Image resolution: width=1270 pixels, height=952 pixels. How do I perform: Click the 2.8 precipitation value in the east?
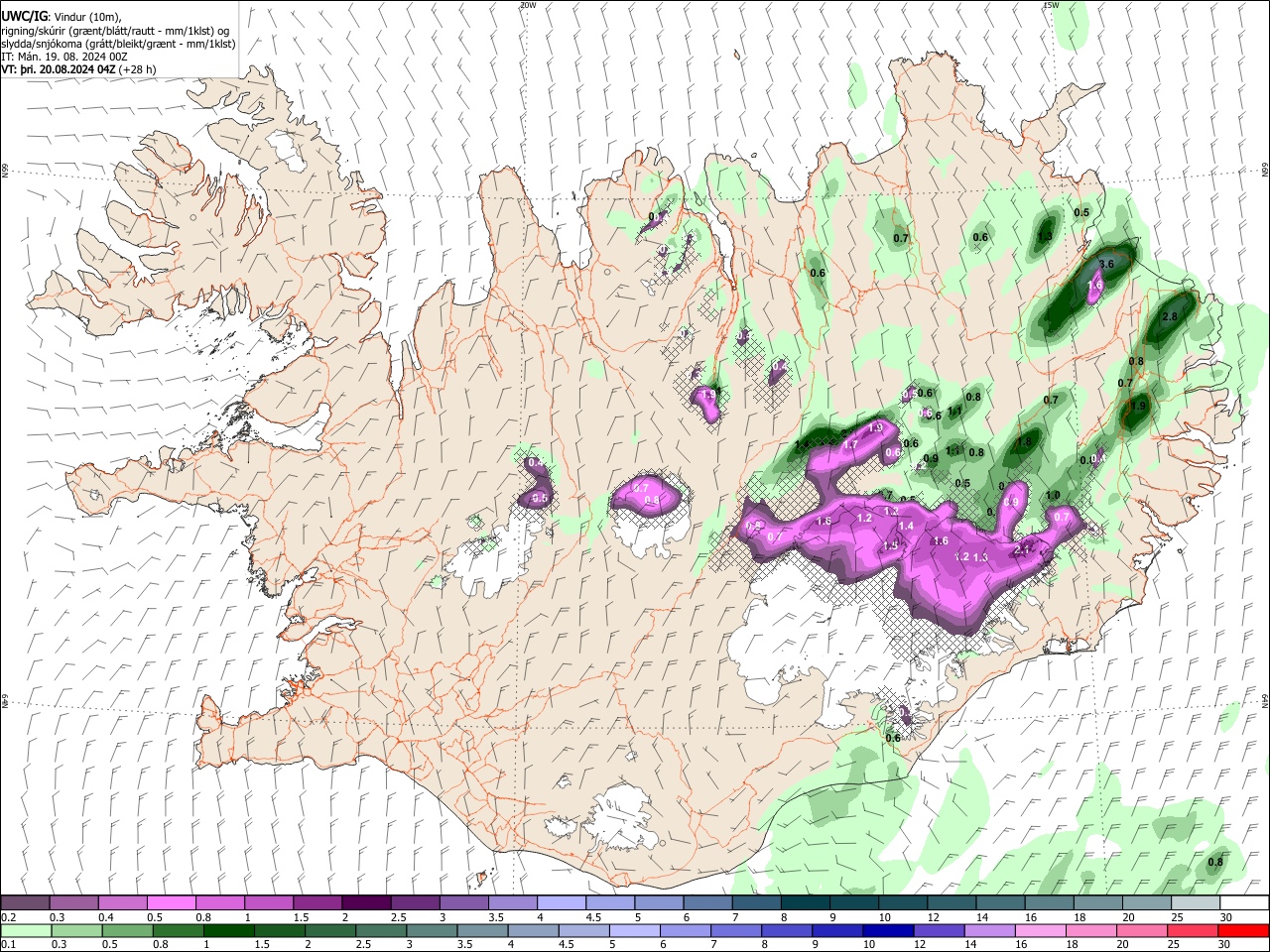click(1169, 316)
